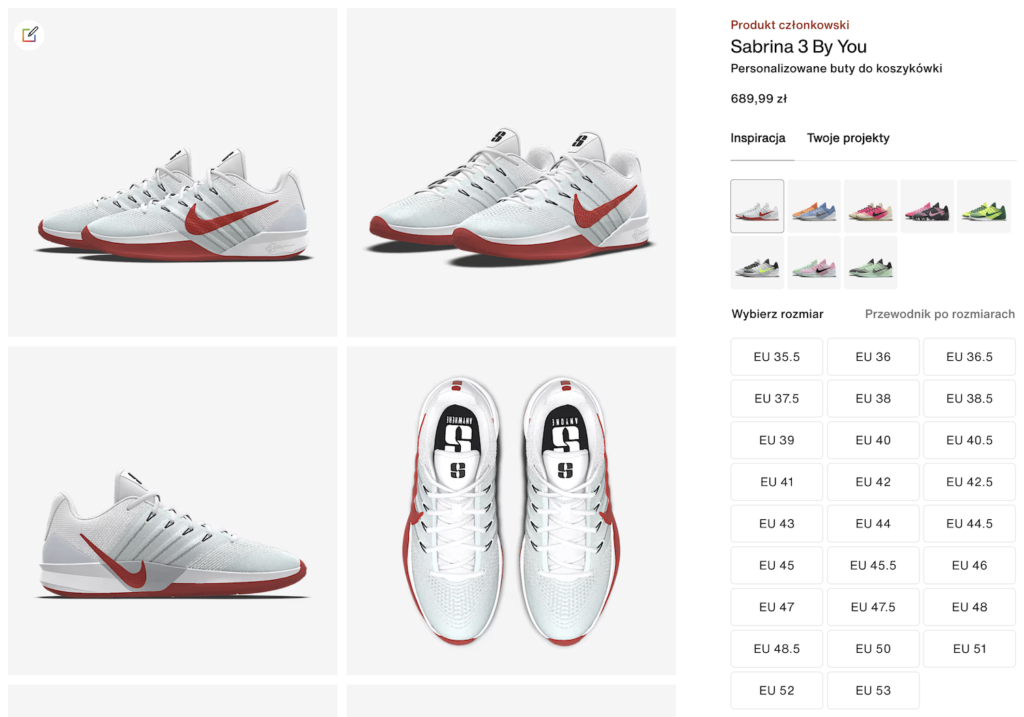This screenshot has height=717, width=1024.
Task: Select the pink and black shoe design
Action: coord(927,206)
